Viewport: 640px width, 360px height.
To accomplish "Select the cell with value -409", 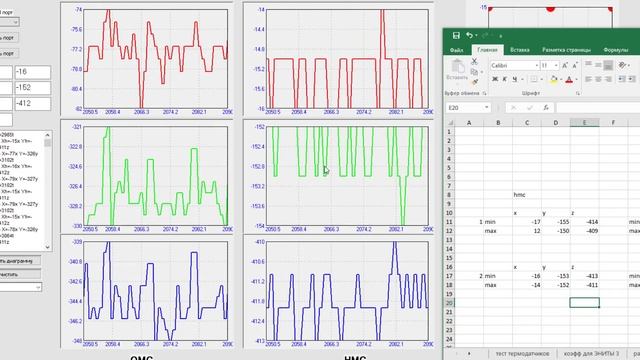I will (584, 231).
